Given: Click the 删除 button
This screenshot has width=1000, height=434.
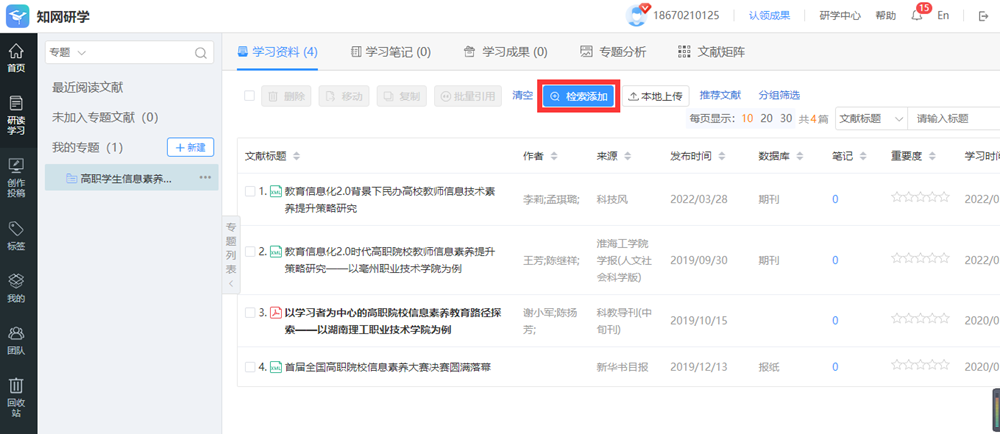Looking at the screenshot, I should (x=286, y=96).
